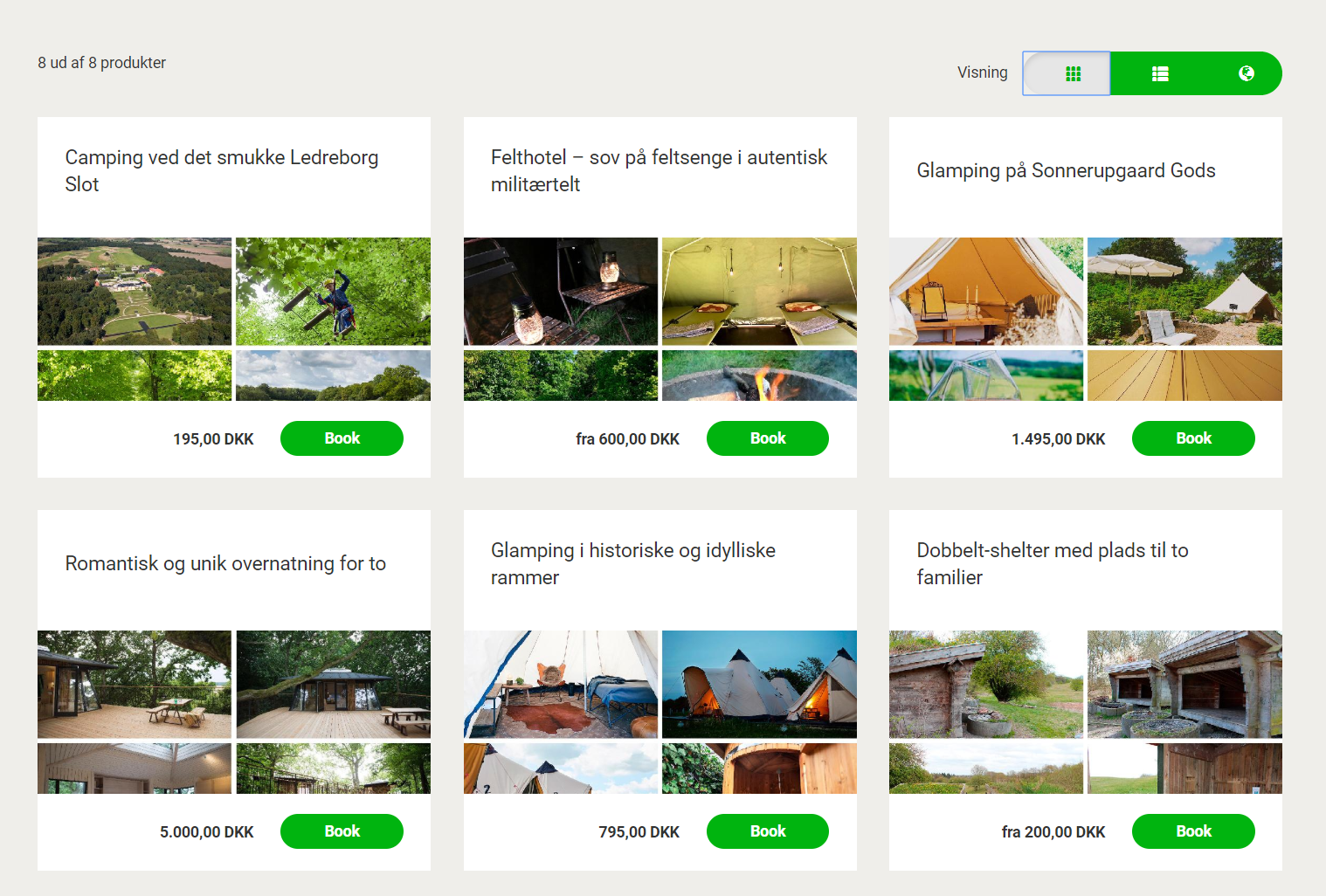This screenshot has width=1326, height=896.
Task: Book Romantisk og unik overnatning
Action: click(x=342, y=831)
